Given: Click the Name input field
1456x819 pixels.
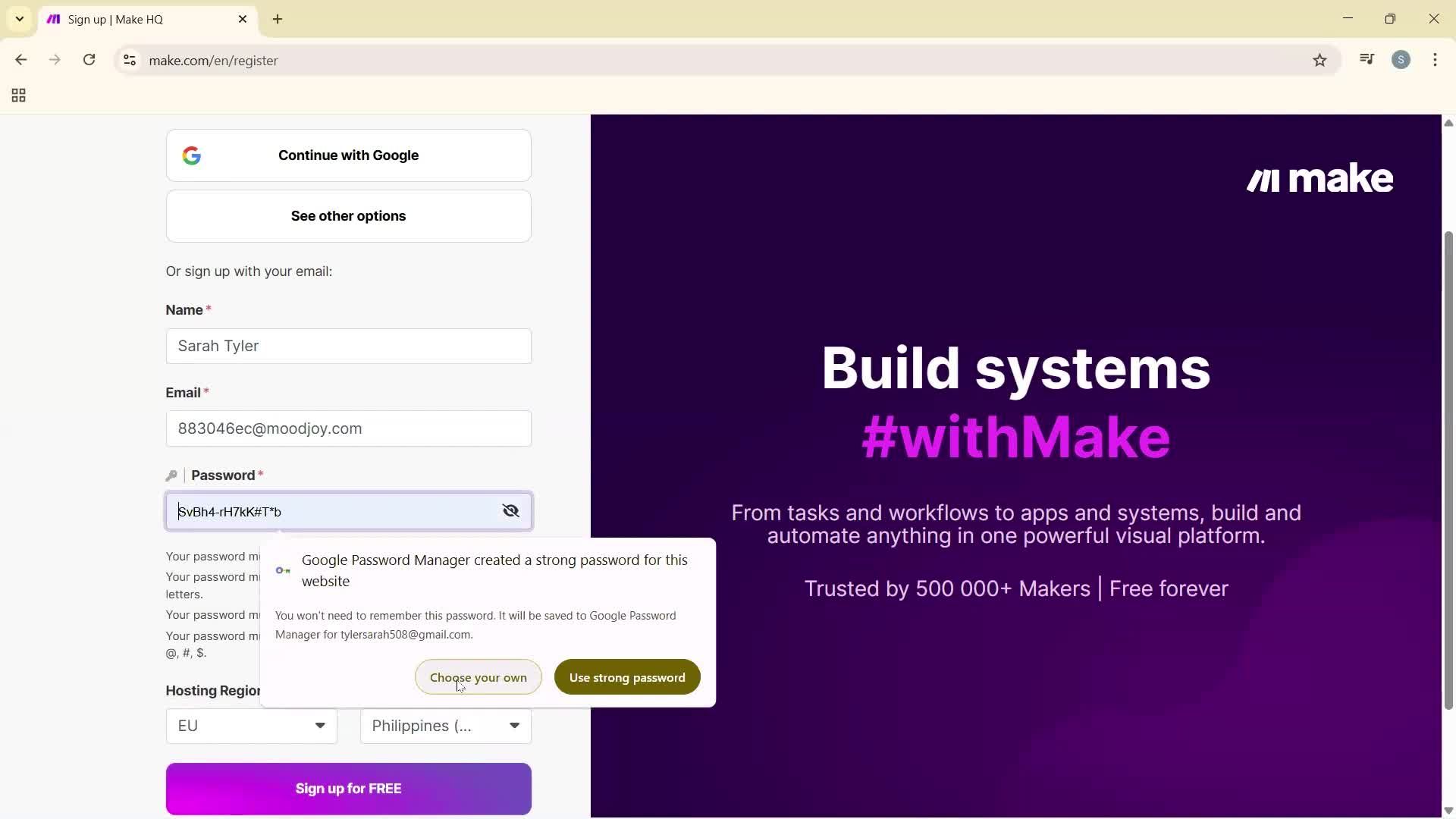Looking at the screenshot, I should tap(348, 346).
